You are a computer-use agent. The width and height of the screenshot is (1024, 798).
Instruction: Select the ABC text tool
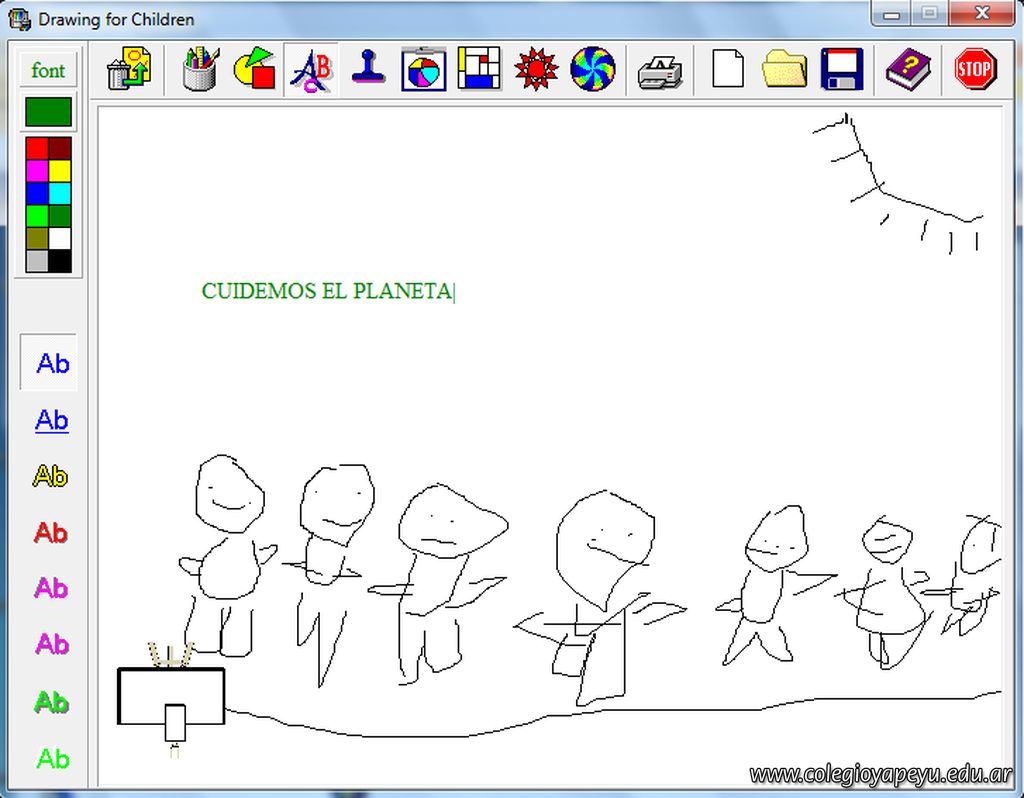pos(311,70)
